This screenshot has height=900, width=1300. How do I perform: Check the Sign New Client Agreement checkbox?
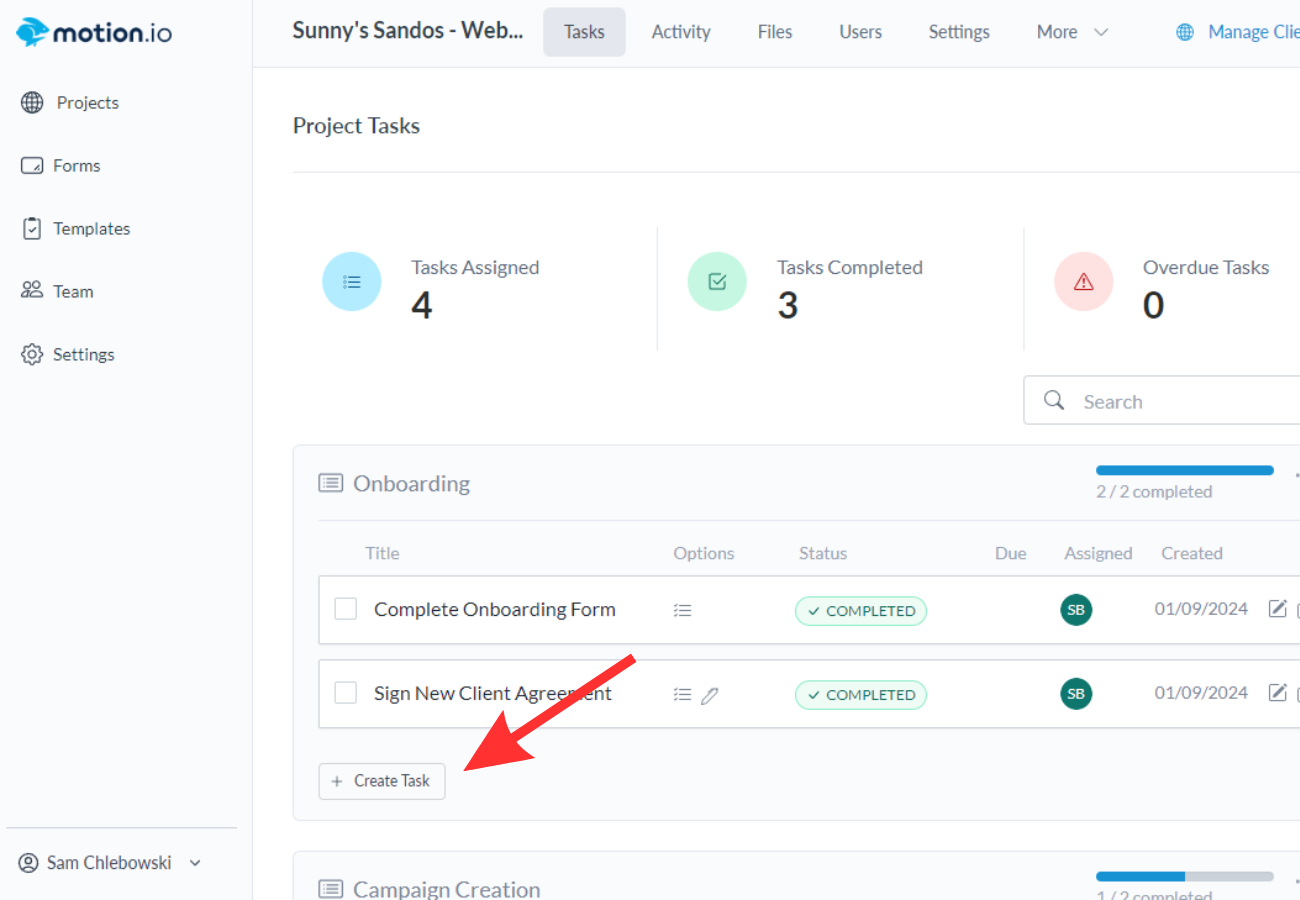[346, 693]
